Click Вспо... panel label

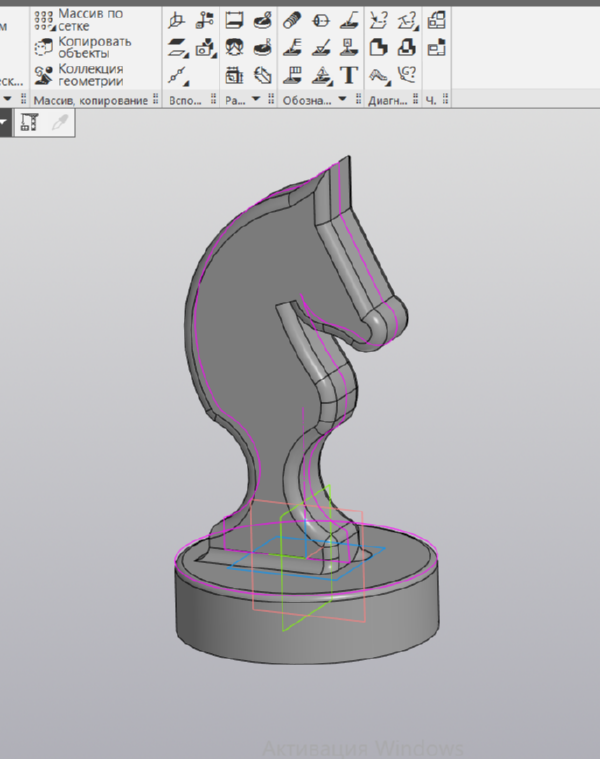pos(185,100)
